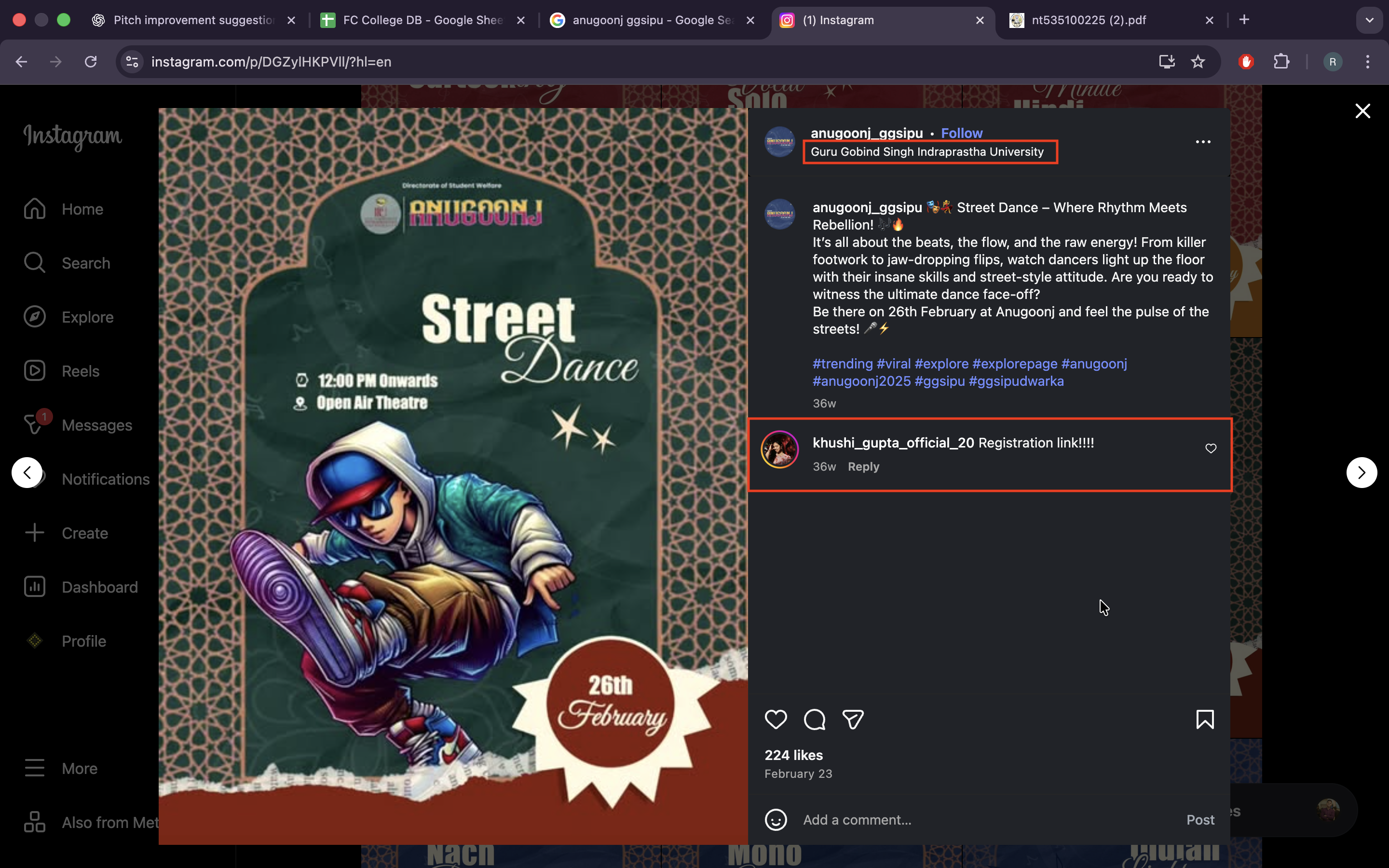This screenshot has height=868, width=1389.
Task: Like the post with the heart icon
Action: point(776,719)
